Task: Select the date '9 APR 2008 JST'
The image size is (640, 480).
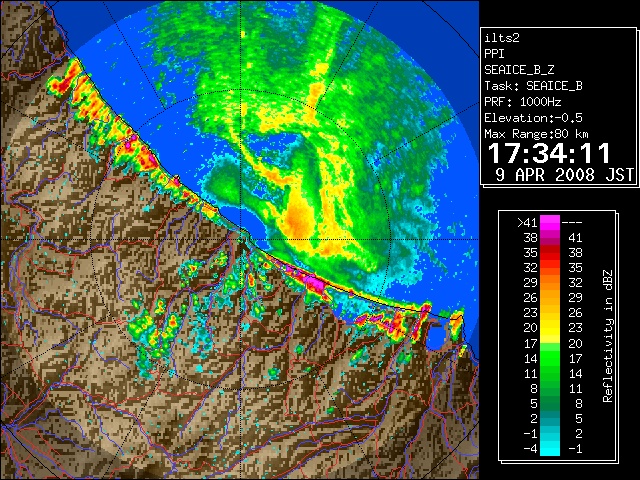Action: point(565,175)
